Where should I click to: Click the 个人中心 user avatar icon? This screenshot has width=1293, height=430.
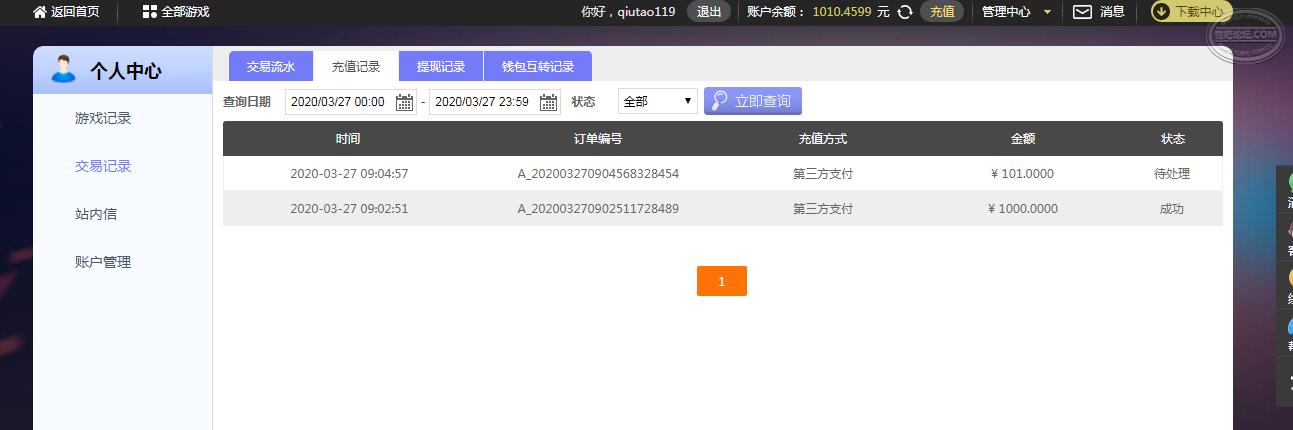click(63, 69)
